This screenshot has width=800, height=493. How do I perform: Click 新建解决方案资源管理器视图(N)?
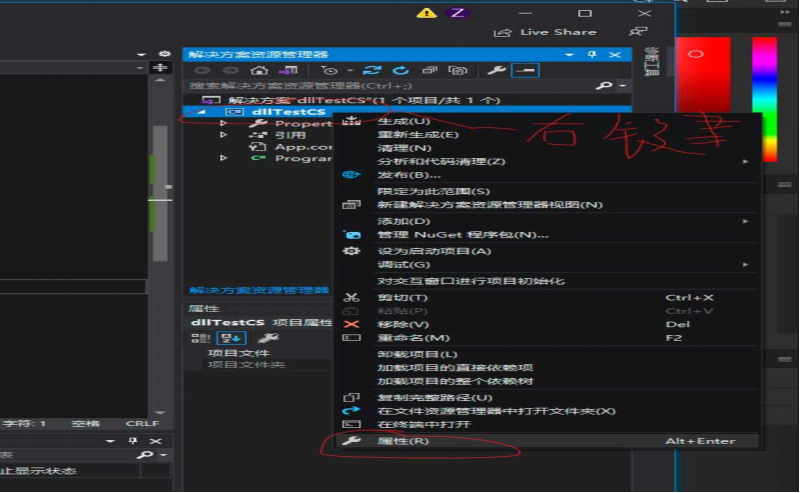click(548, 205)
